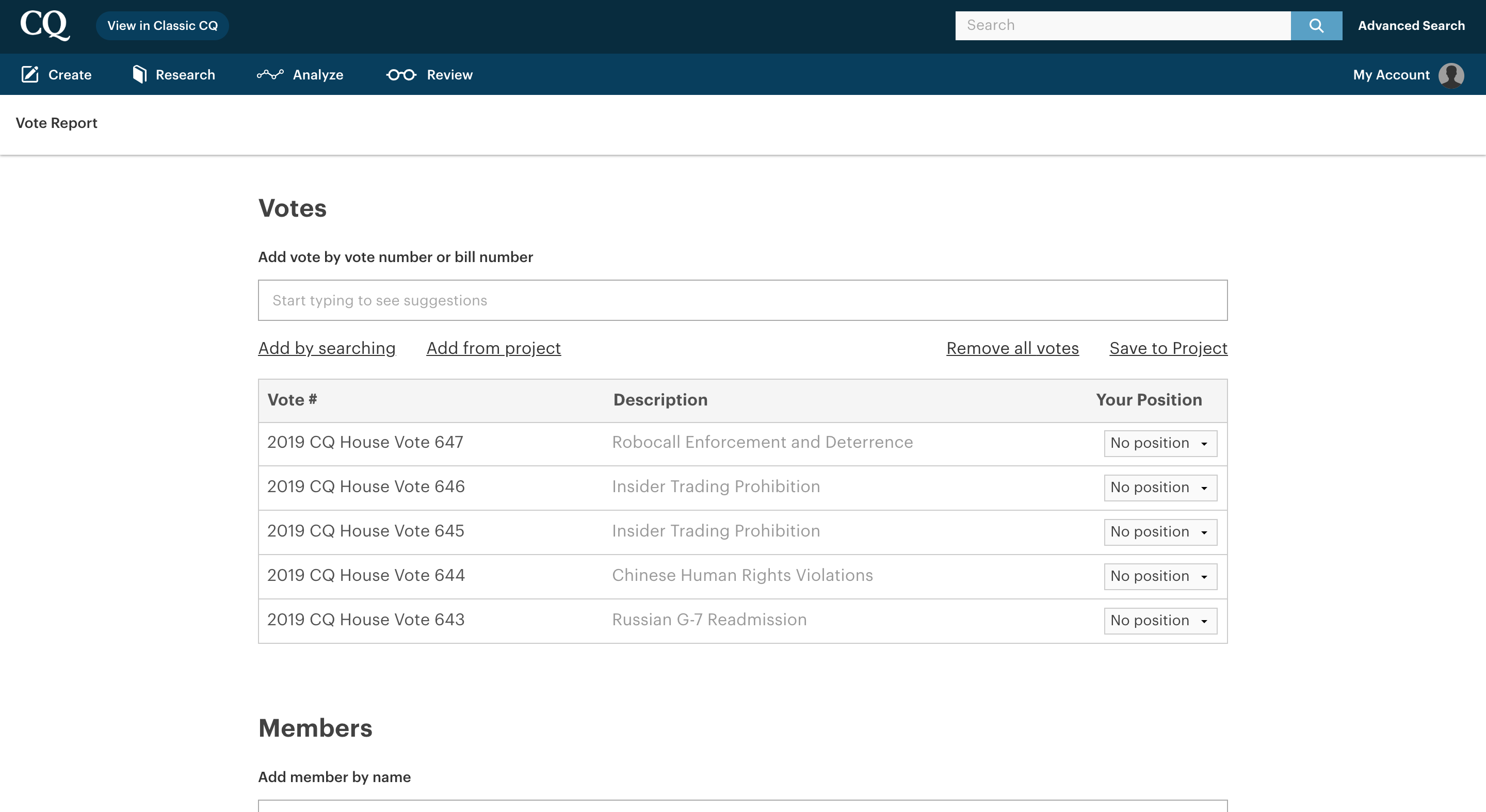Click the Add from project link
Viewport: 1486px width, 812px height.
coord(493,348)
